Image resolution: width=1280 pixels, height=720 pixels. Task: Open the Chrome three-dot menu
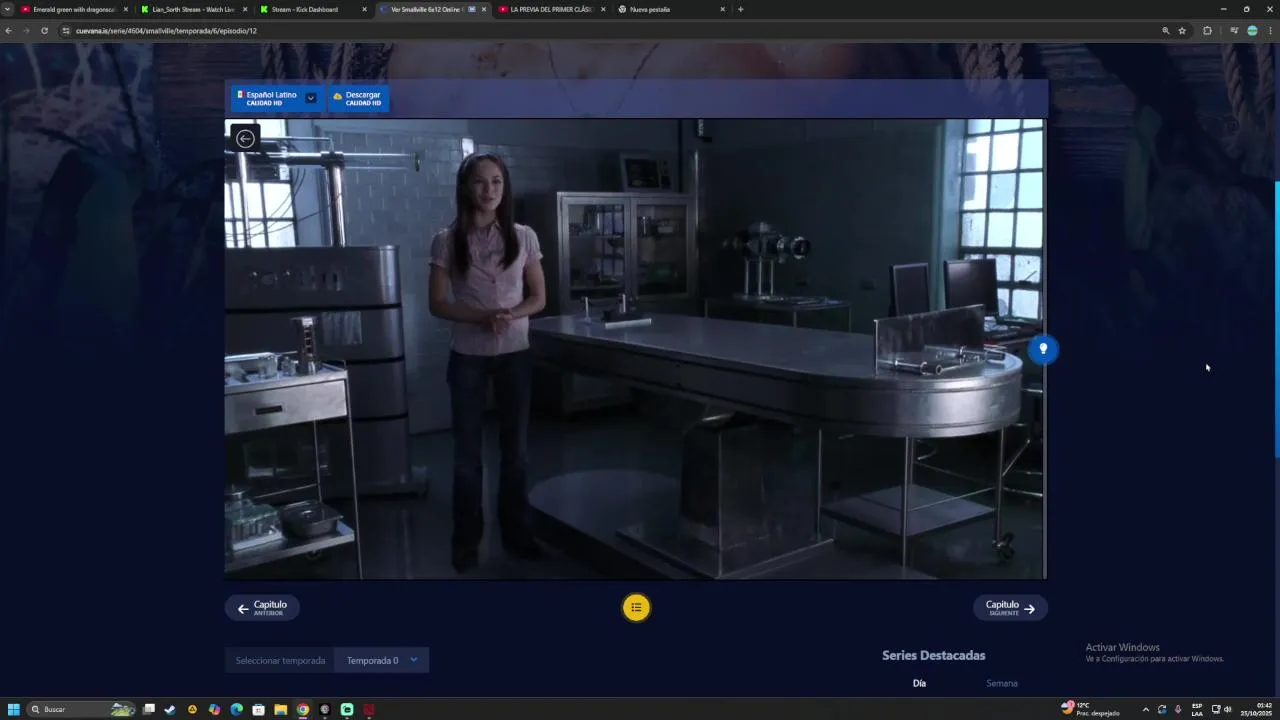pos(1270,31)
